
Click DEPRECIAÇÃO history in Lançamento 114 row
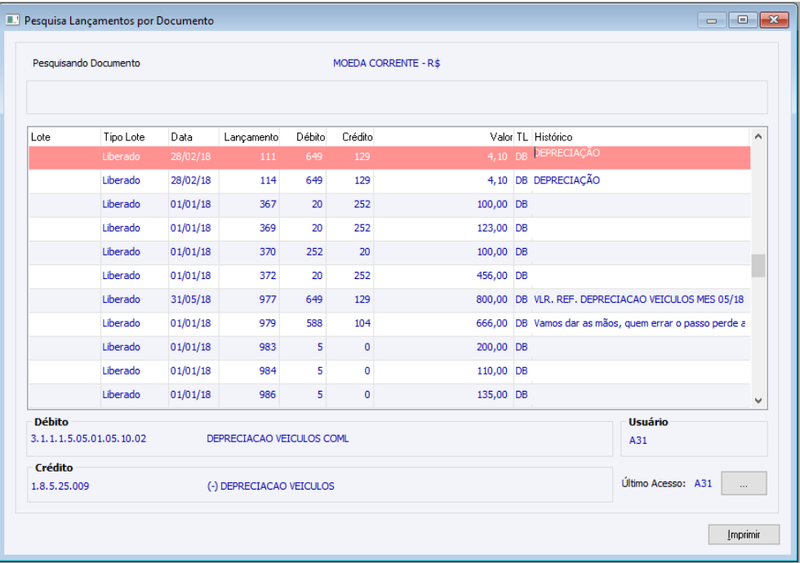coord(567,180)
